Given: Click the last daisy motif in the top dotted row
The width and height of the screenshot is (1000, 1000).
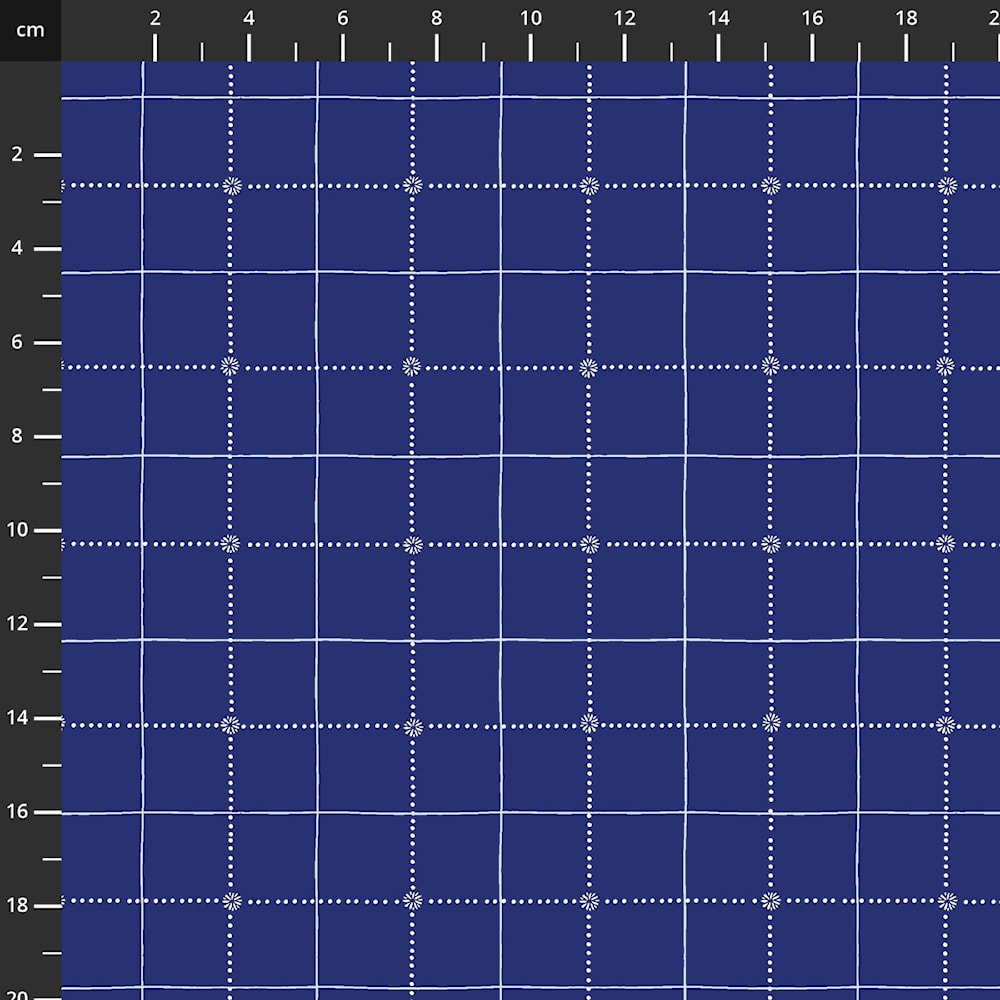Looking at the screenshot, I should 947,185.
